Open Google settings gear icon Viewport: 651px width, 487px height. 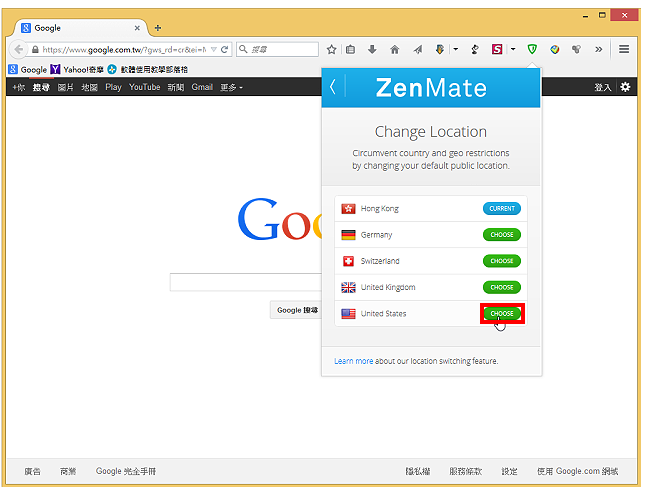(625, 87)
